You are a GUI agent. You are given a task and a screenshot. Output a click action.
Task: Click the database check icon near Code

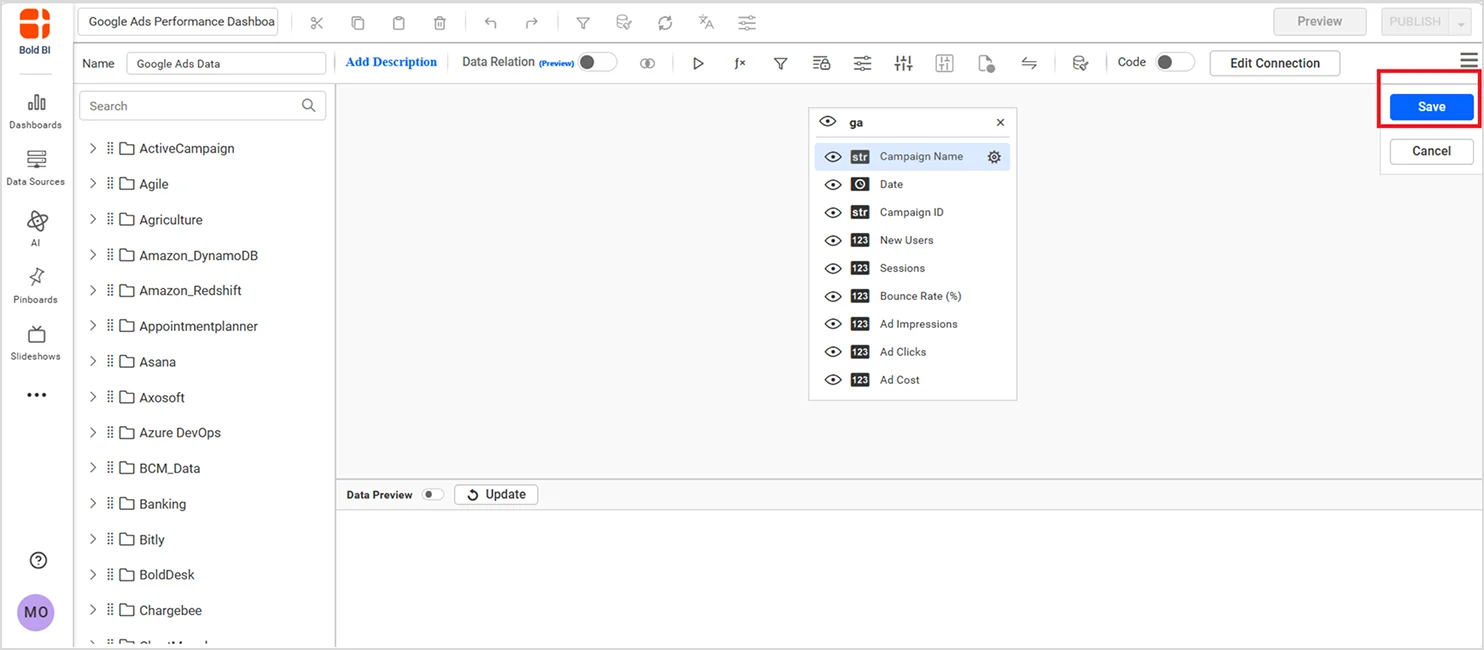click(1080, 63)
